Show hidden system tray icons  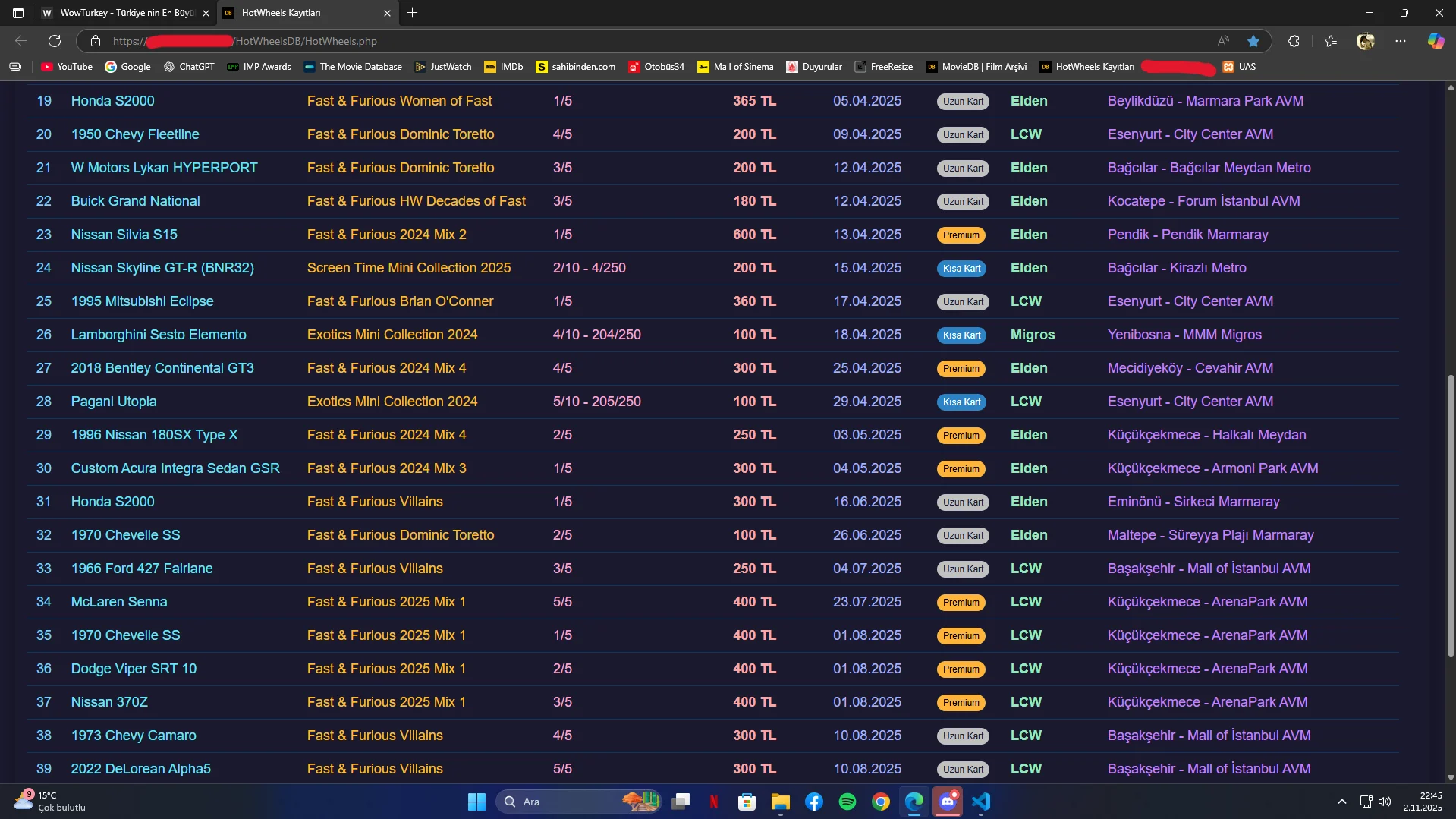1341,802
